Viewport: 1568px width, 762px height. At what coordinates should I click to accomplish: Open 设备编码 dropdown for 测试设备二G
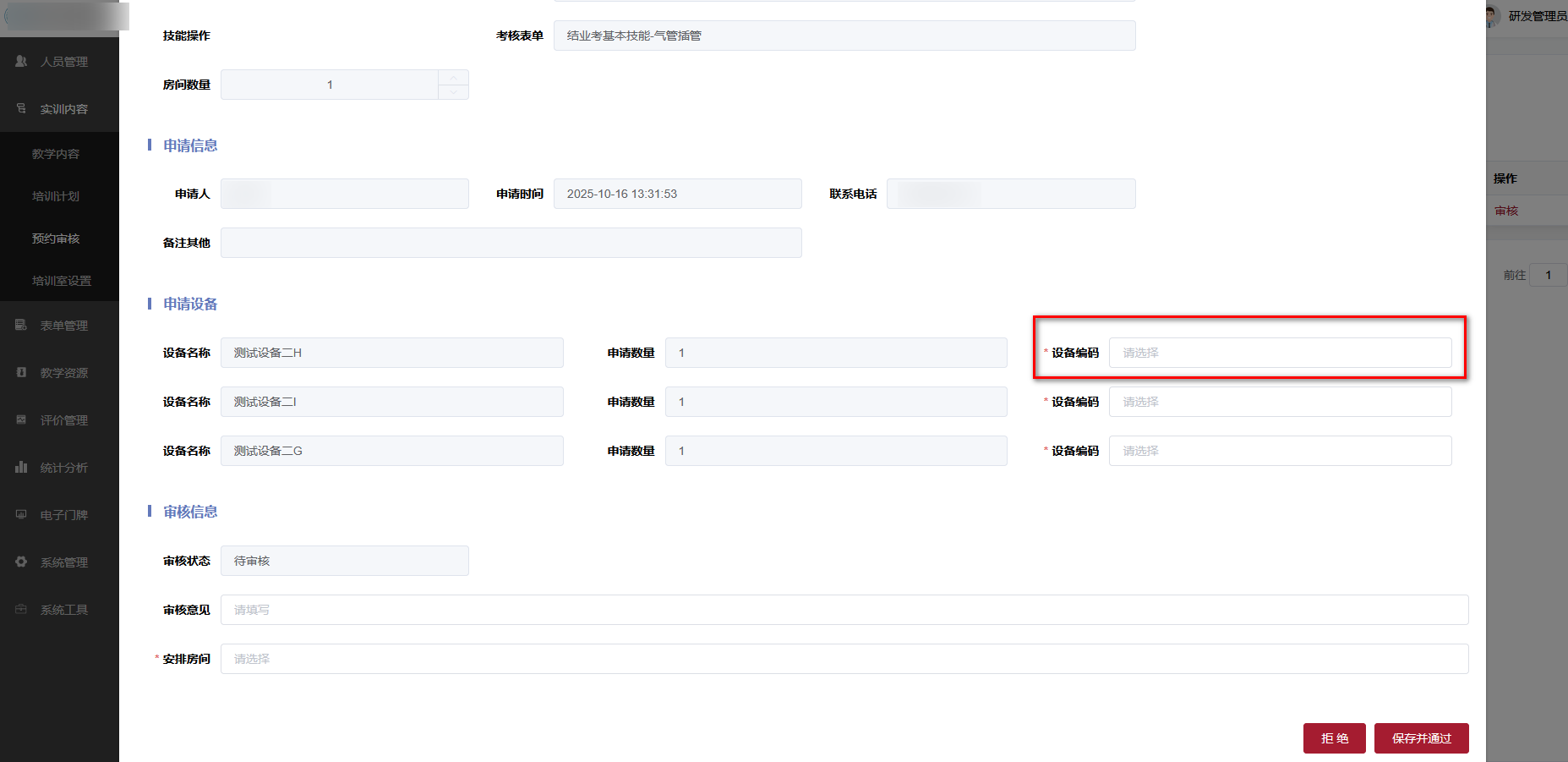pyautogui.click(x=1280, y=451)
